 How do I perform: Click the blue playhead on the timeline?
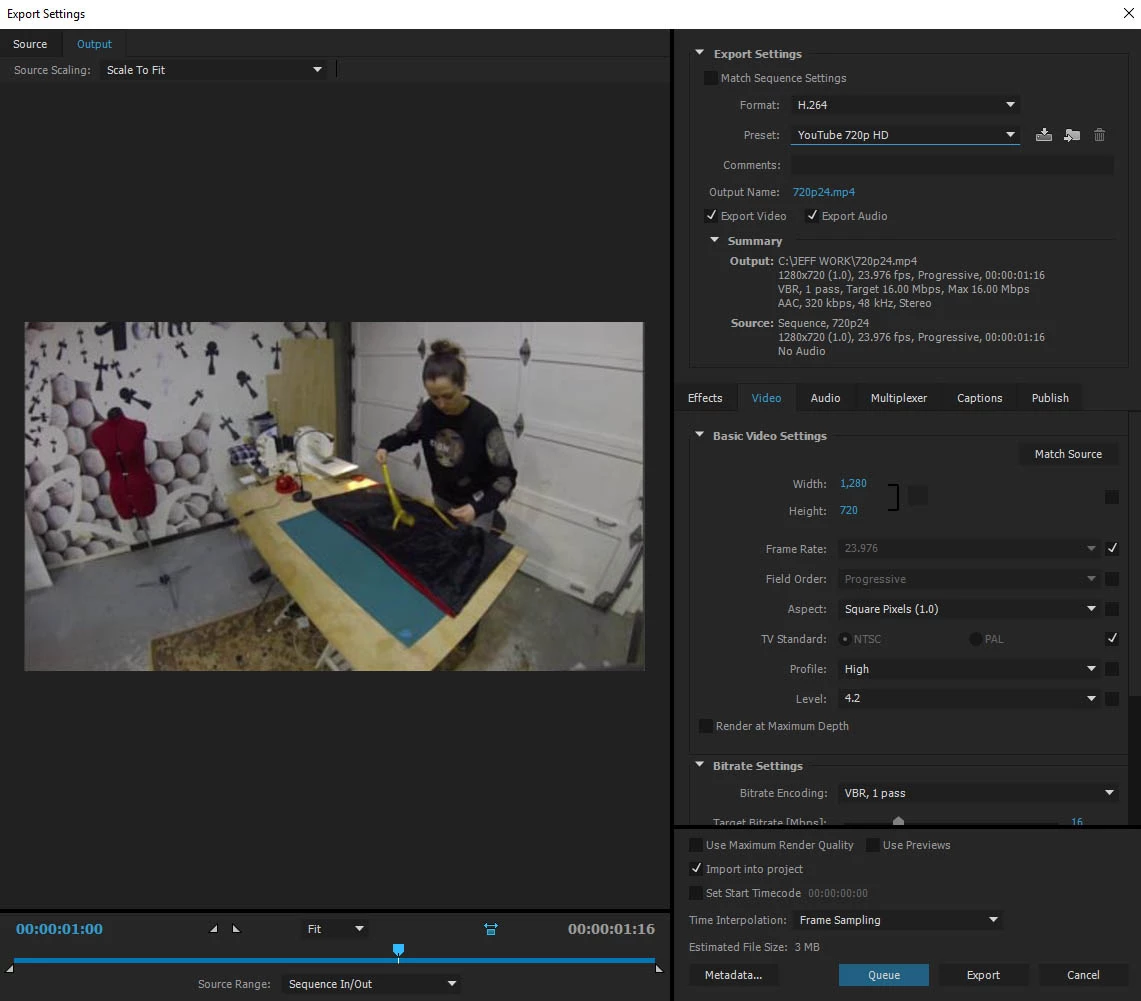click(x=398, y=949)
